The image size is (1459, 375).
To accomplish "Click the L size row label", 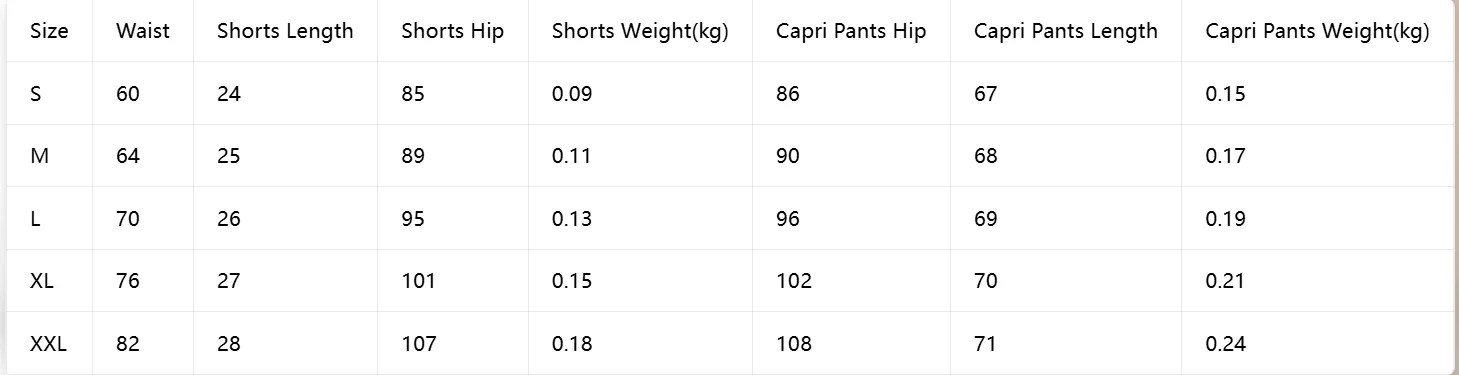I will point(36,219).
